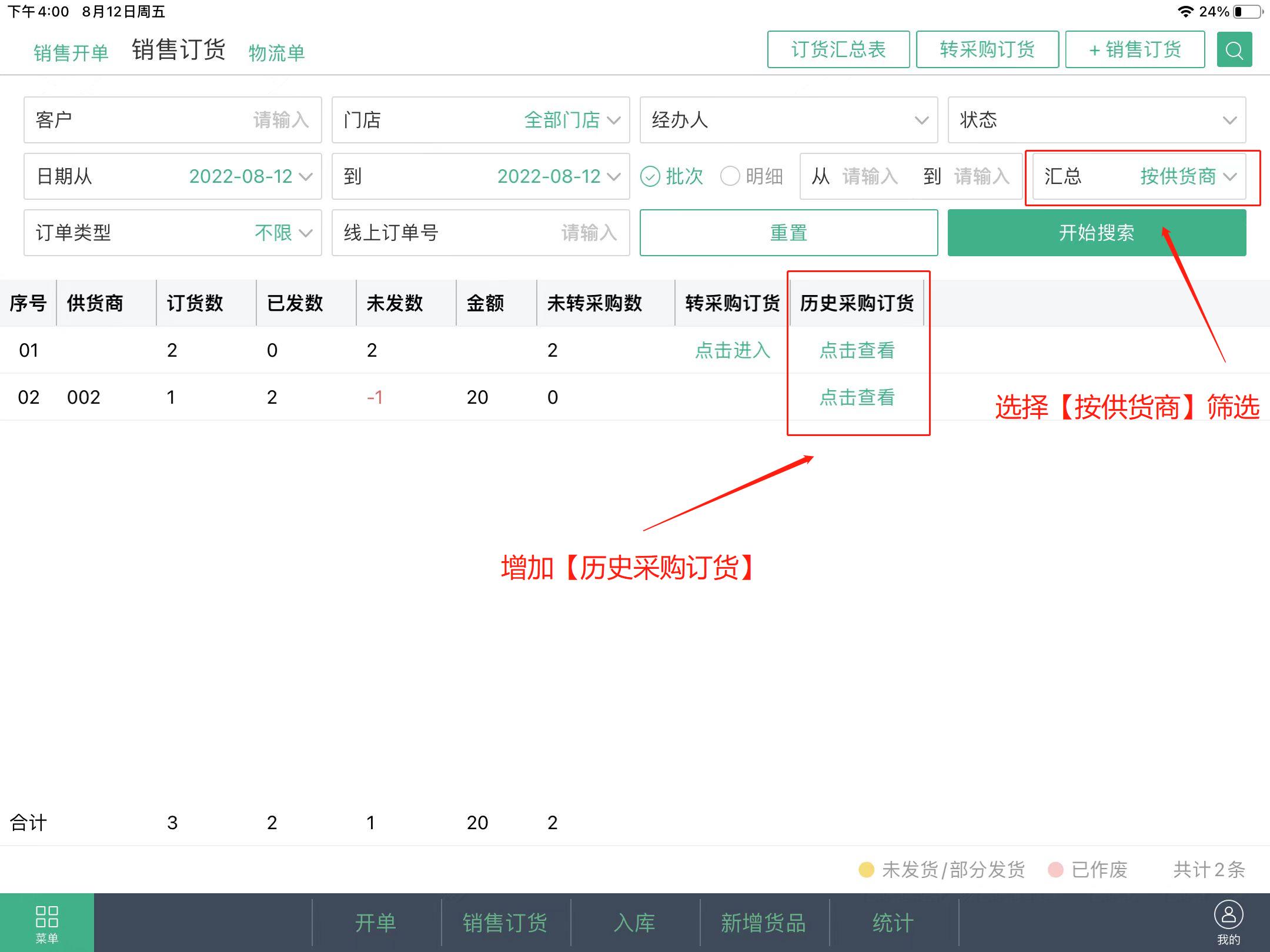The width and height of the screenshot is (1270, 952).
Task: Select the 销售订货 top tab
Action: click(x=179, y=49)
